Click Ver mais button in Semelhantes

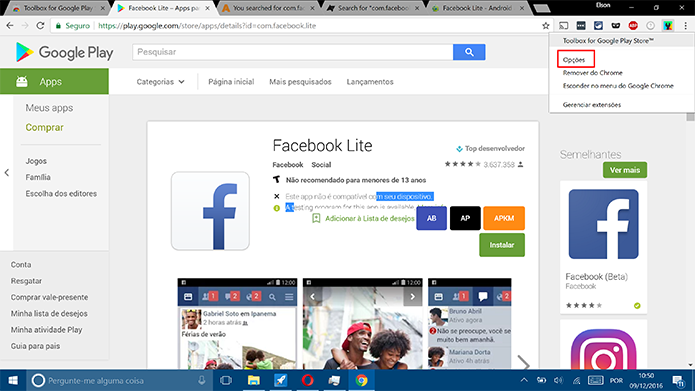coord(625,170)
